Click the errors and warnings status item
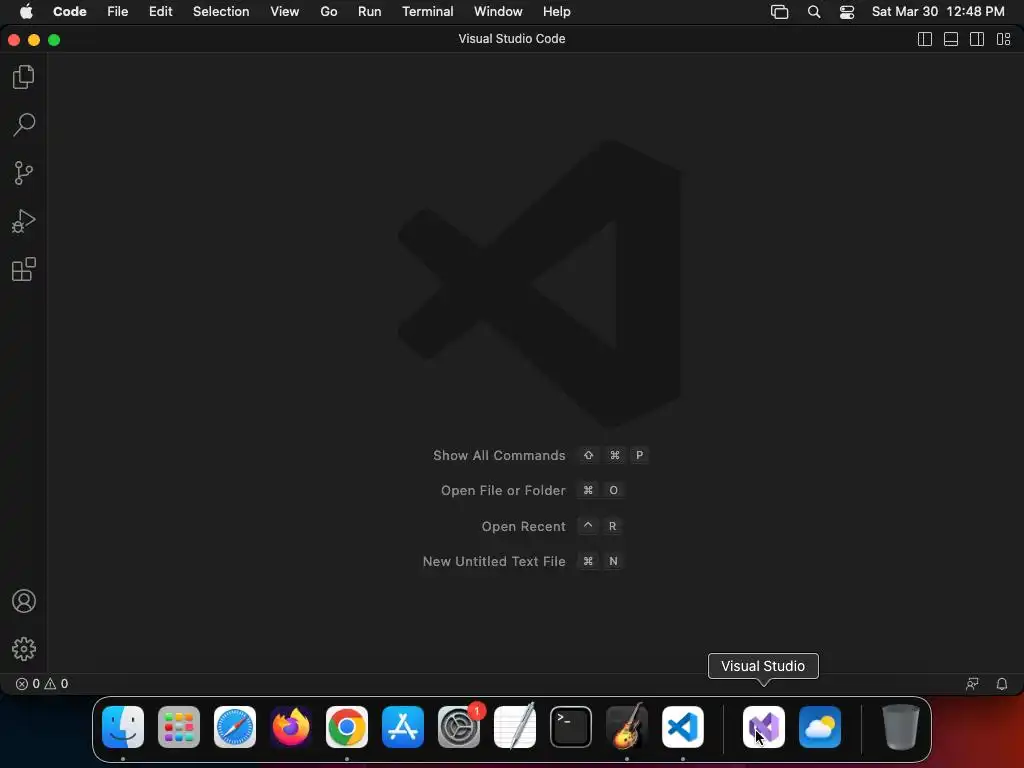 pos(42,684)
